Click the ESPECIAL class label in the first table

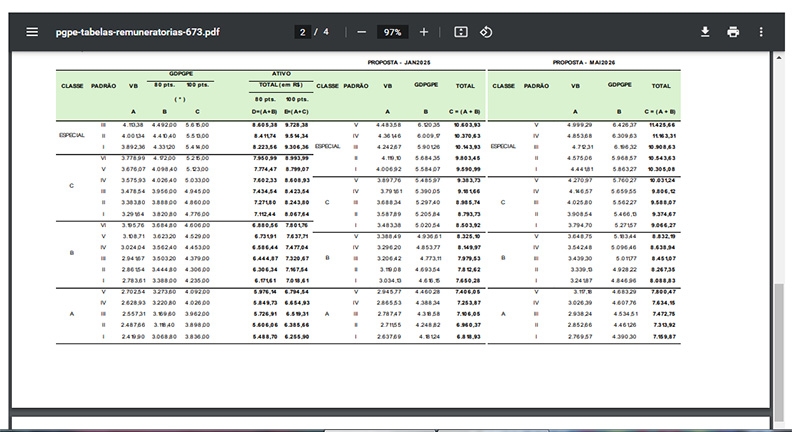click(73, 134)
